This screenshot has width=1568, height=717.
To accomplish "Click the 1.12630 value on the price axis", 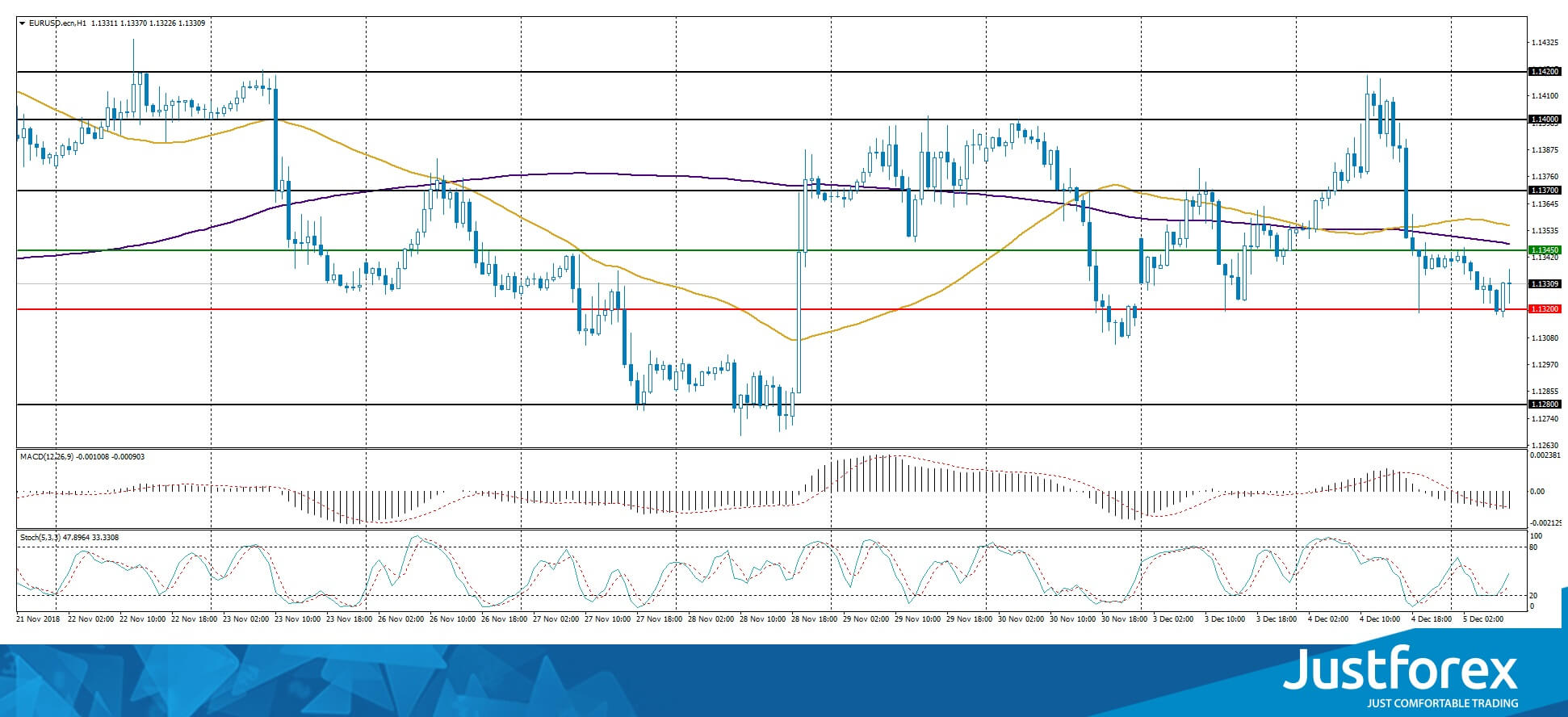I will (1545, 445).
